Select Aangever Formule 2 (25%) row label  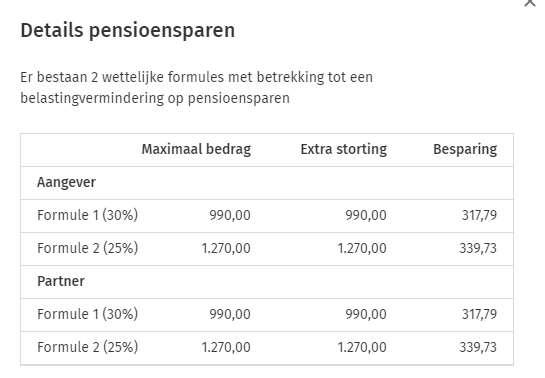click(x=88, y=248)
